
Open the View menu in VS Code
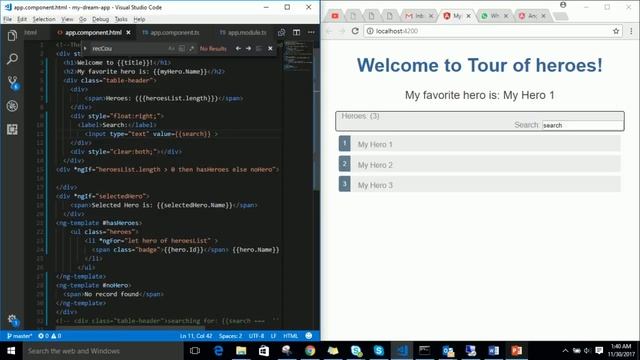tap(67, 19)
